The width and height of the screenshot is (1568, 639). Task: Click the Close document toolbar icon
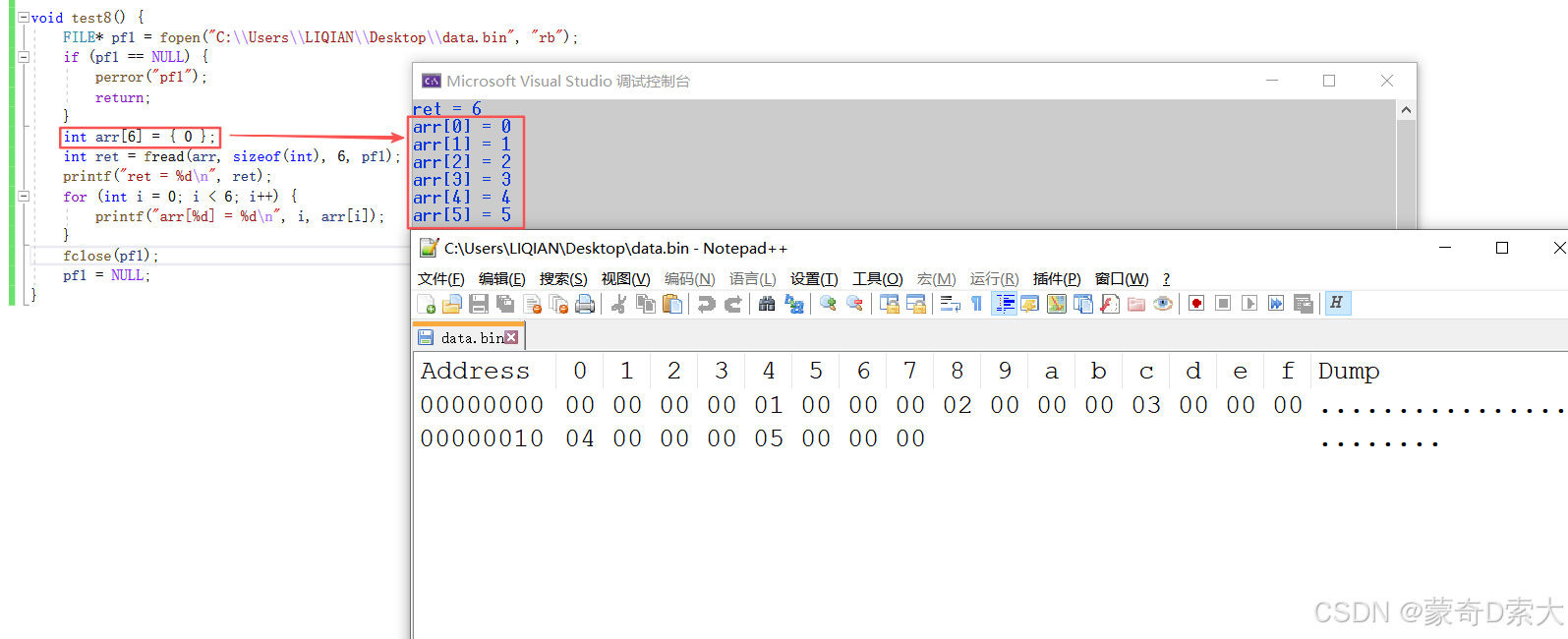[x=533, y=304]
